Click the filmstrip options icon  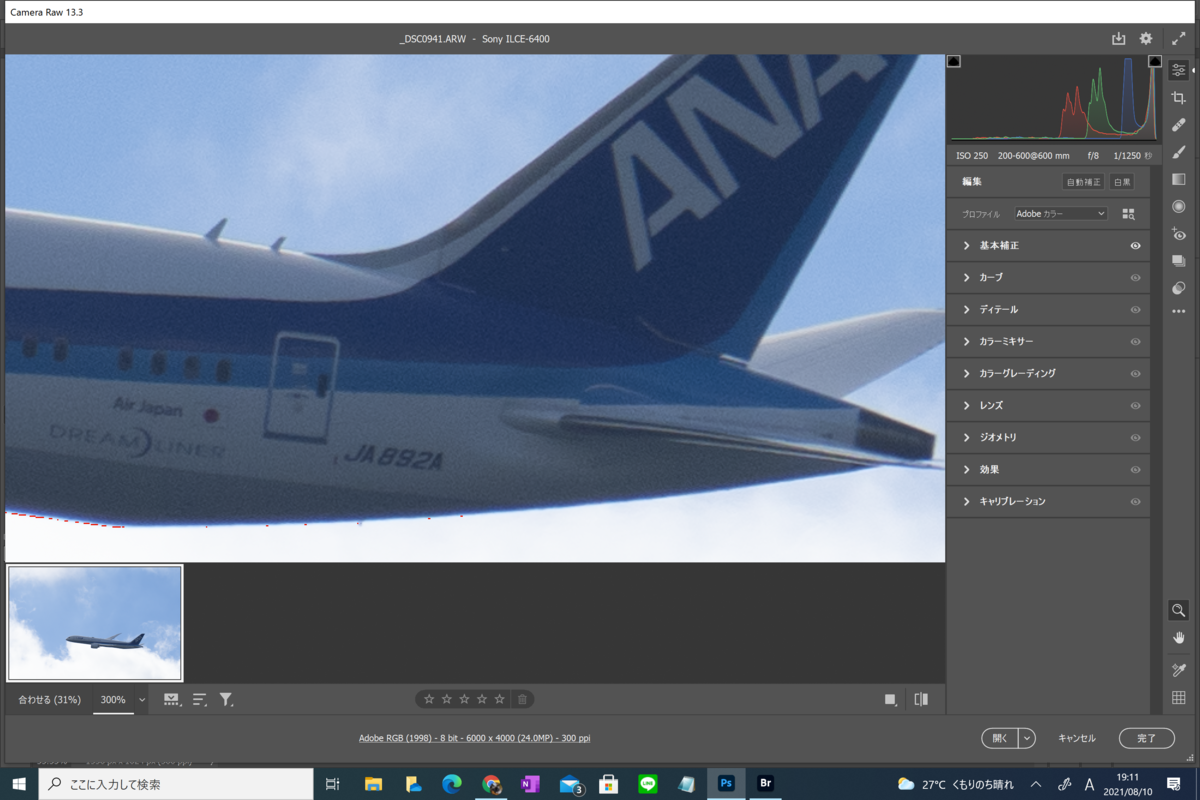(x=172, y=700)
